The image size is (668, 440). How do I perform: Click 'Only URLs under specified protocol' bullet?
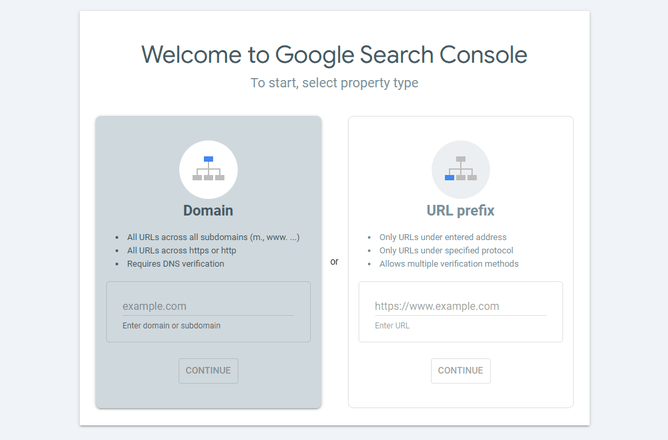(x=447, y=250)
